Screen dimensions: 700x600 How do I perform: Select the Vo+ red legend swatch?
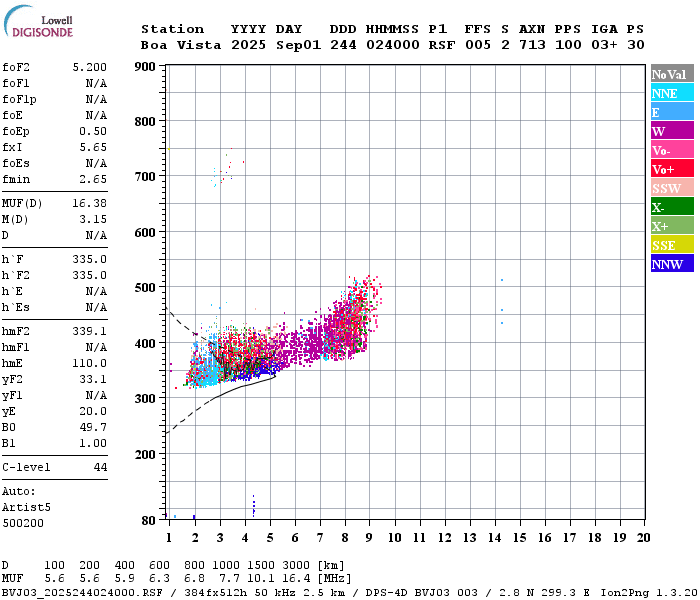672,169
